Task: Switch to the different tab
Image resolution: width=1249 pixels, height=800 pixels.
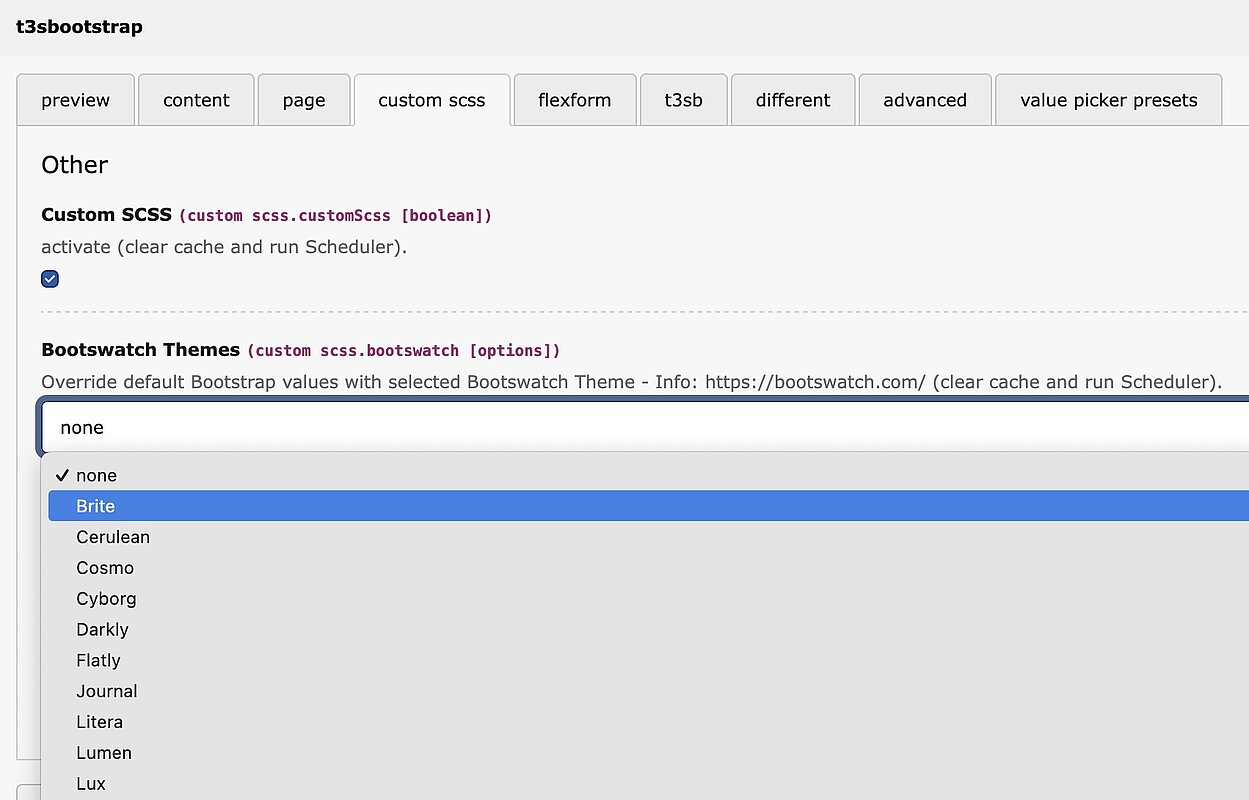Action: coord(793,100)
